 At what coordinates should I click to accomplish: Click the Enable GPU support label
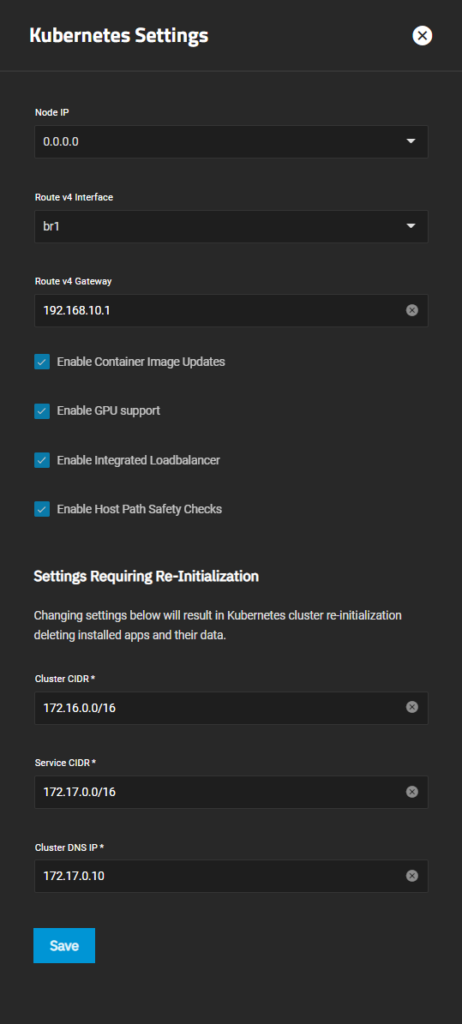point(108,411)
